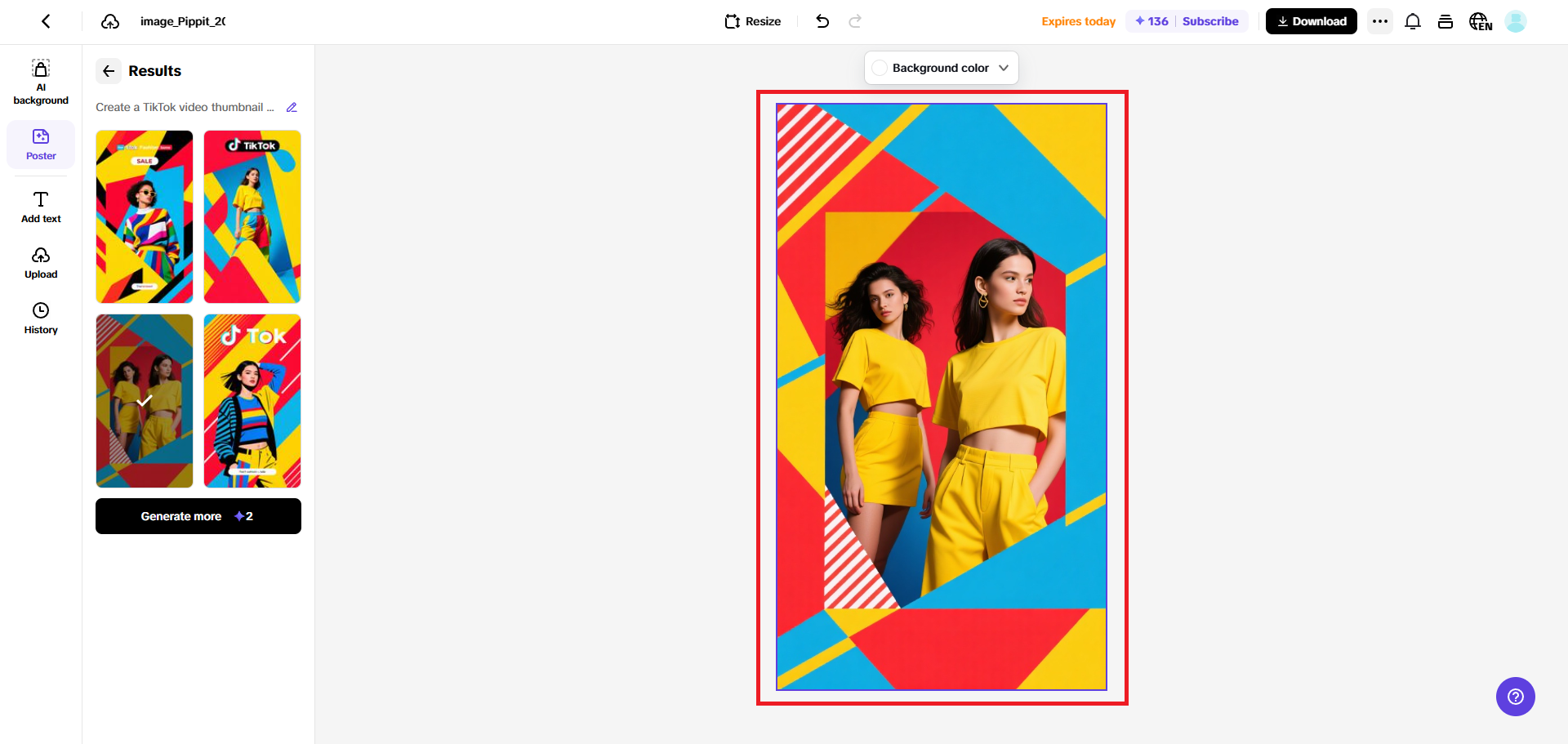Screen dimensions: 1568x744
Task: Download the finished poster
Action: click(1311, 21)
